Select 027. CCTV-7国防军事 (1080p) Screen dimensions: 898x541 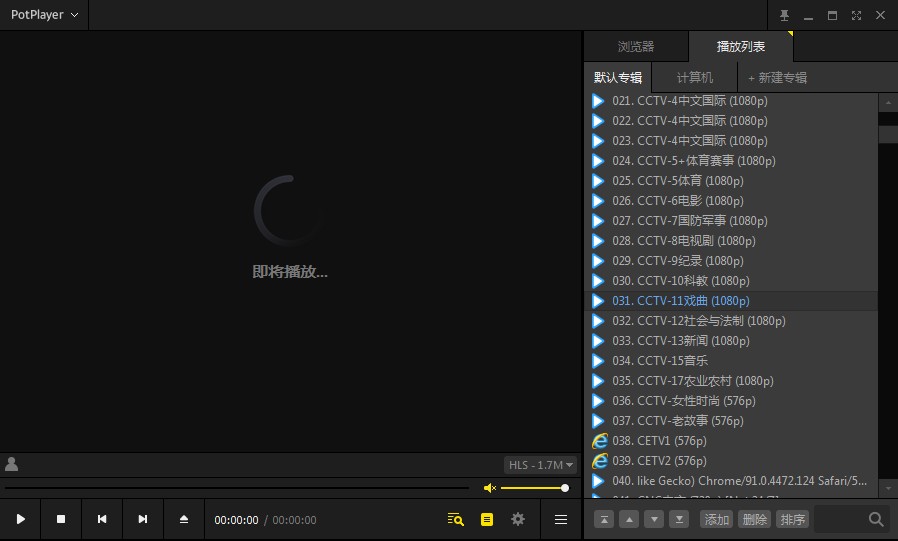tap(731, 221)
